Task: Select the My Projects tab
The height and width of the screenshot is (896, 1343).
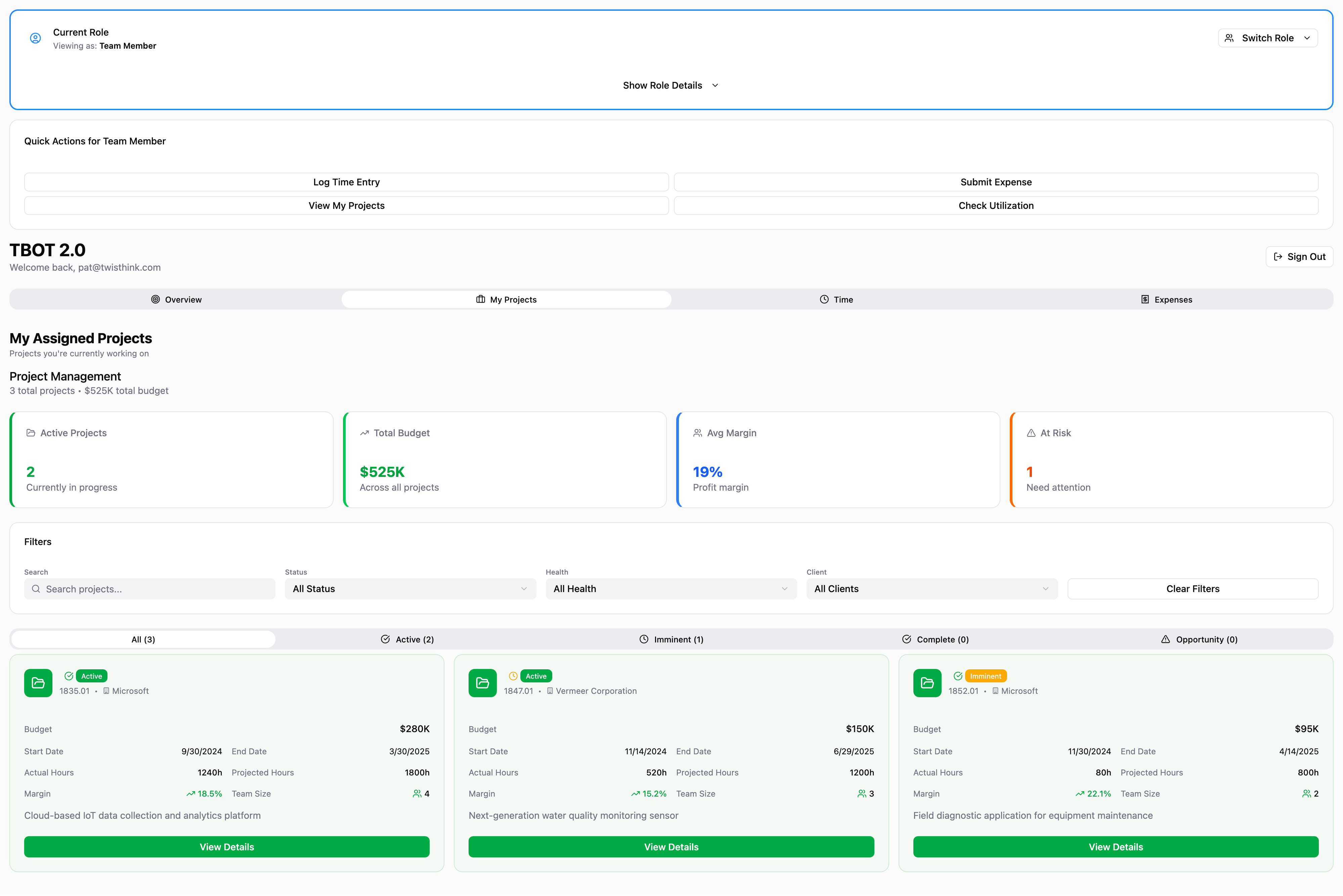Action: (506, 300)
